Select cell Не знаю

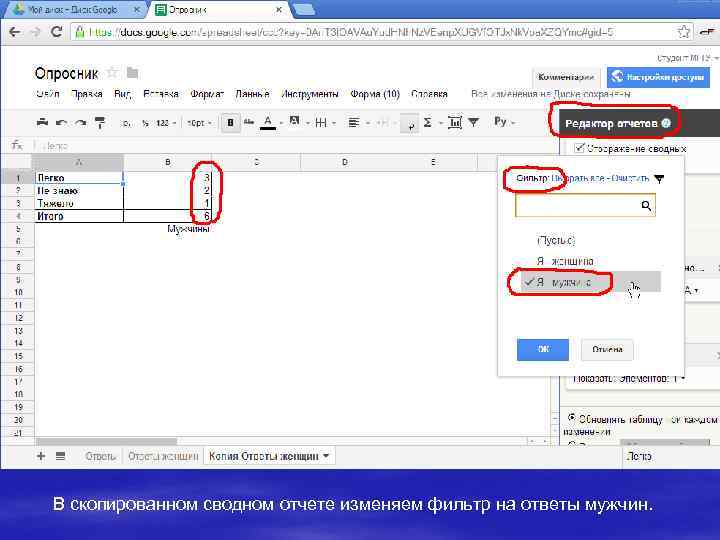[79, 191]
